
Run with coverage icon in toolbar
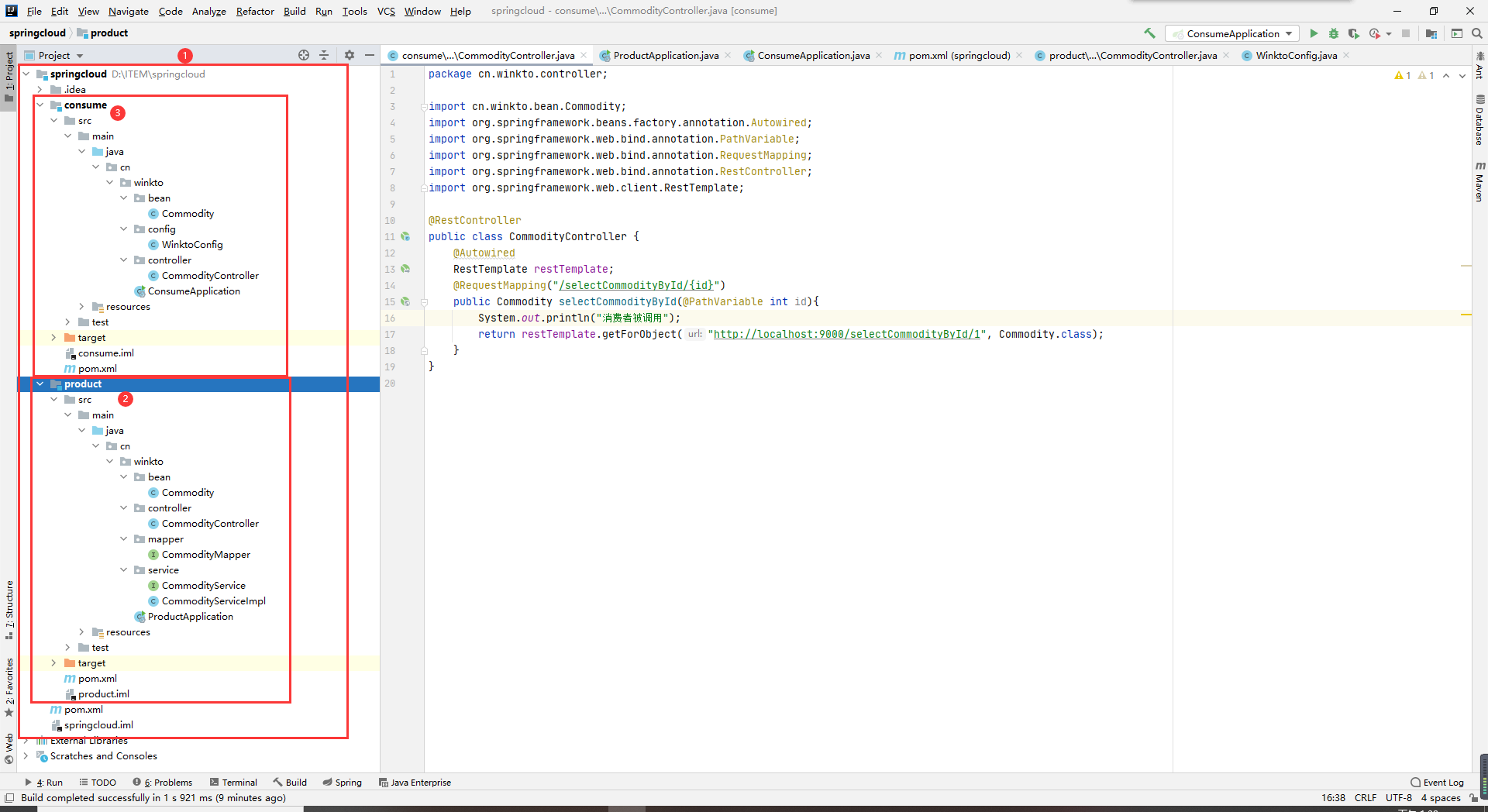1354,33
